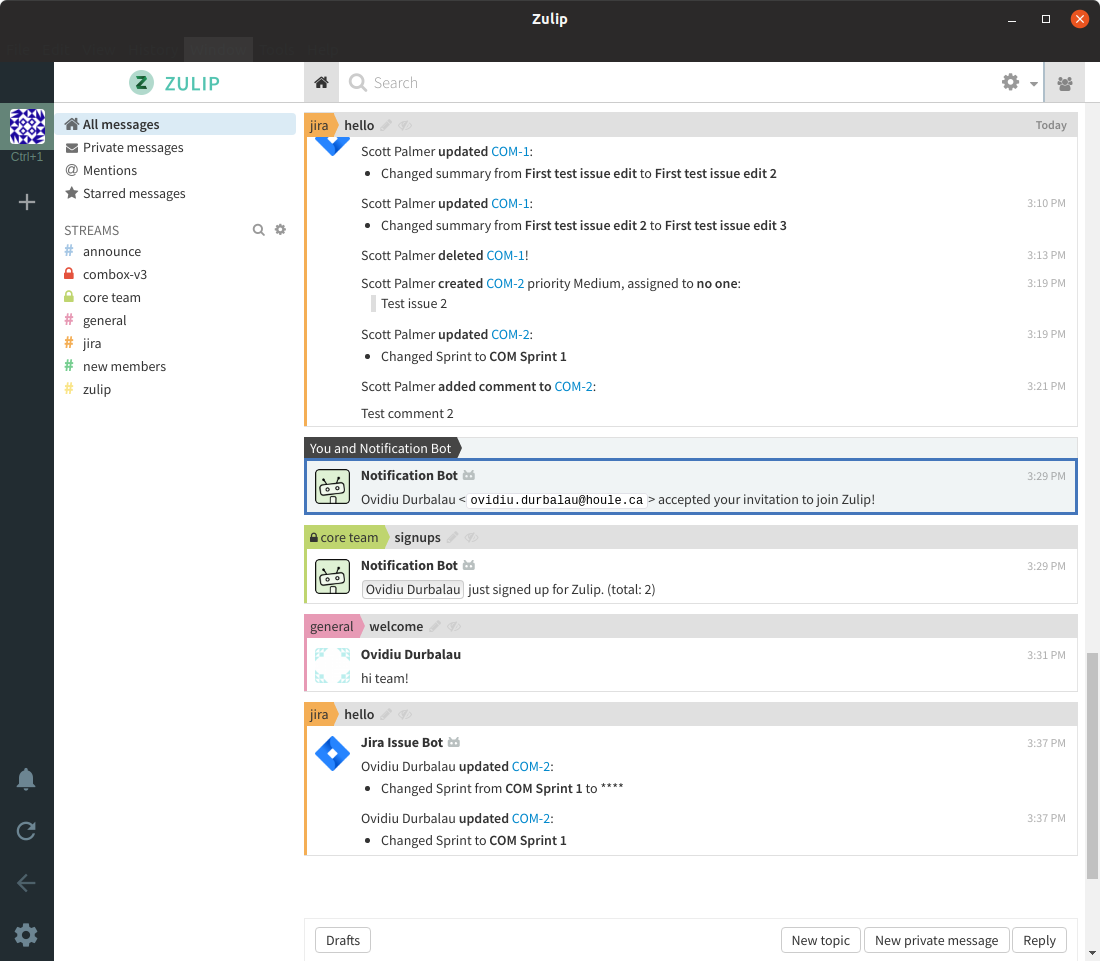Minimize the Zulip window
The width and height of the screenshot is (1100, 961).
1012,19
